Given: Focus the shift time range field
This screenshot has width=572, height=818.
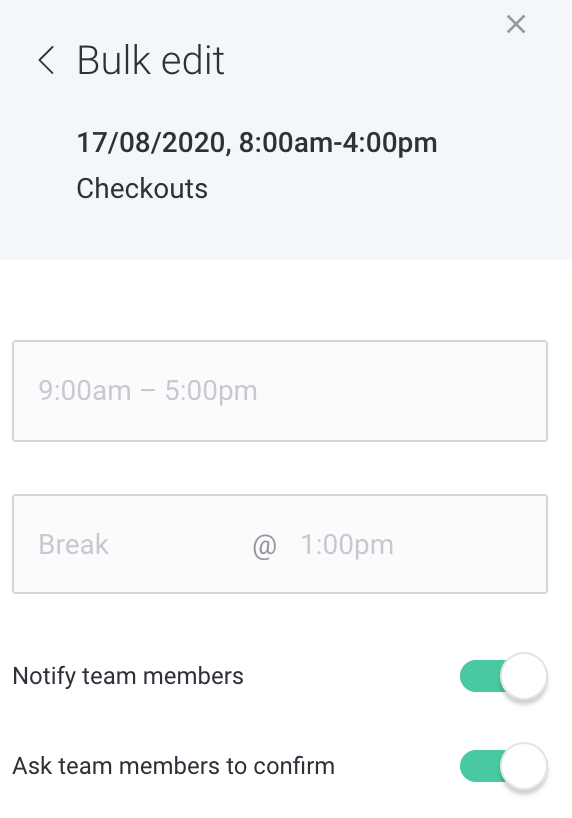Looking at the screenshot, I should [280, 391].
